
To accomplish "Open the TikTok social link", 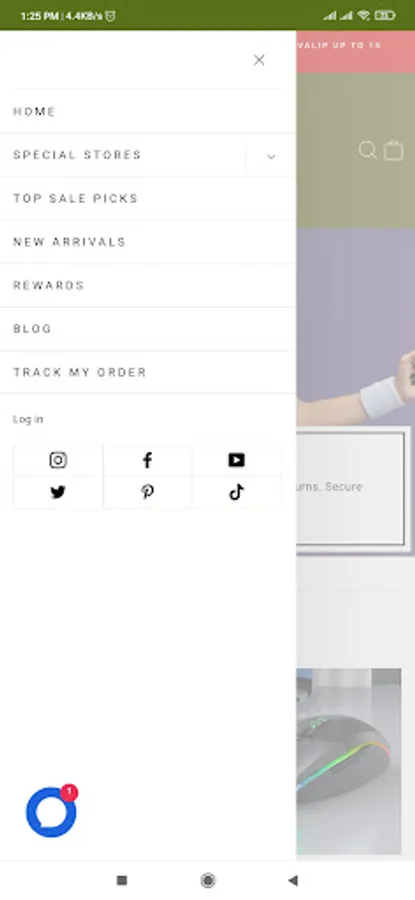I will click(236, 492).
